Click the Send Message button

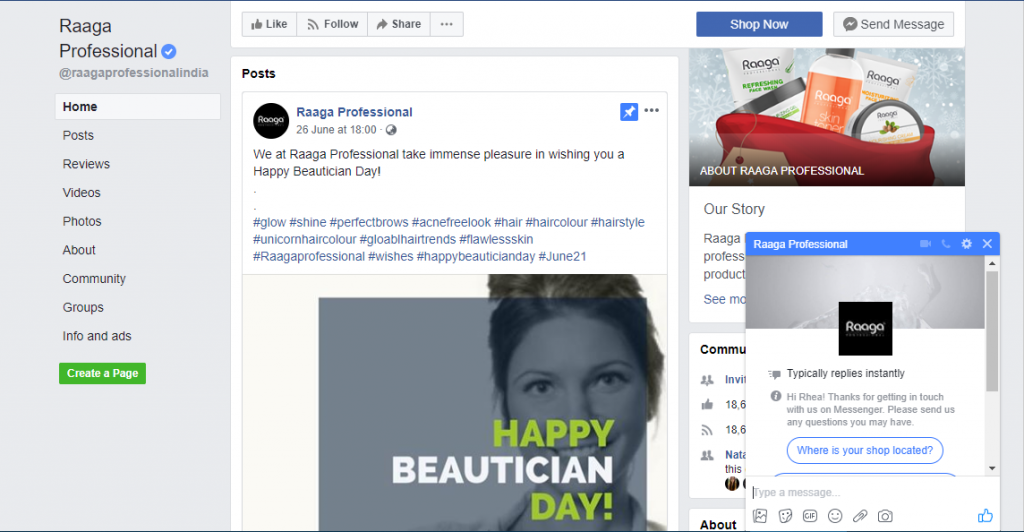pyautogui.click(x=893, y=24)
